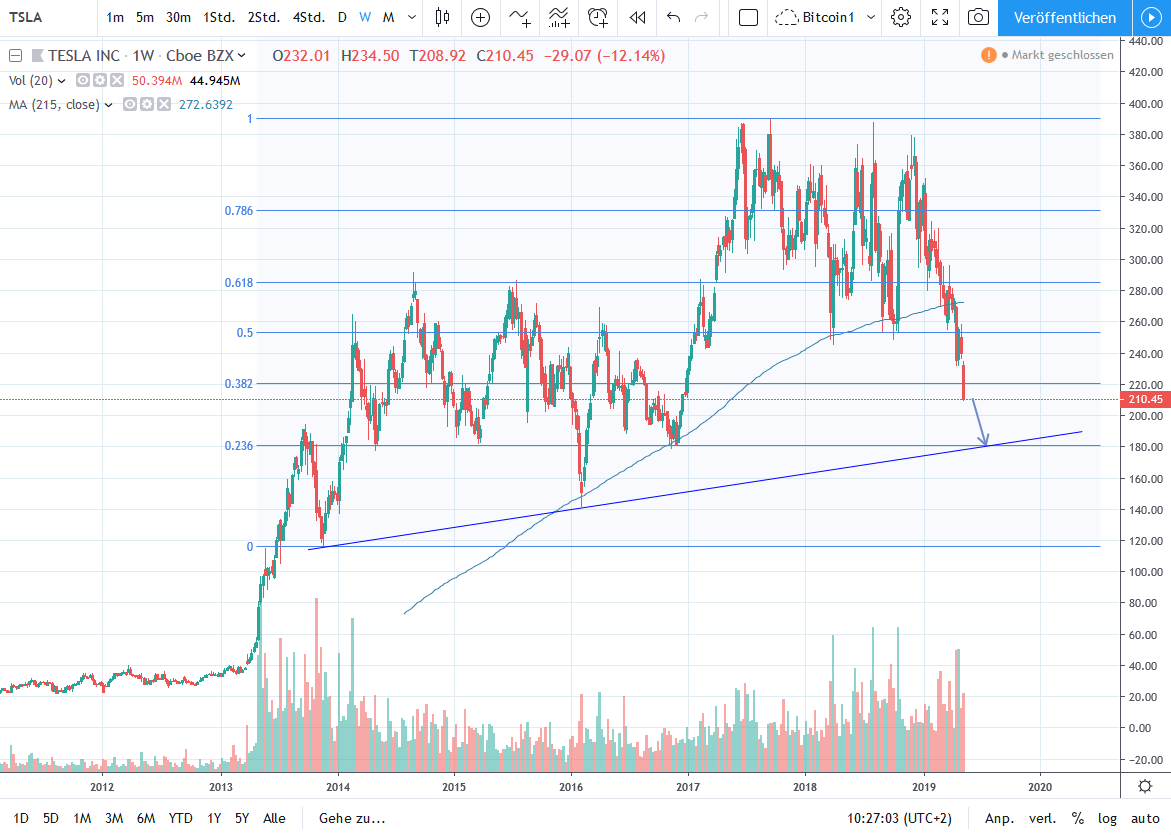Remove the MA (215, close) indicator
The width and height of the screenshot is (1171, 835).
coord(164,105)
